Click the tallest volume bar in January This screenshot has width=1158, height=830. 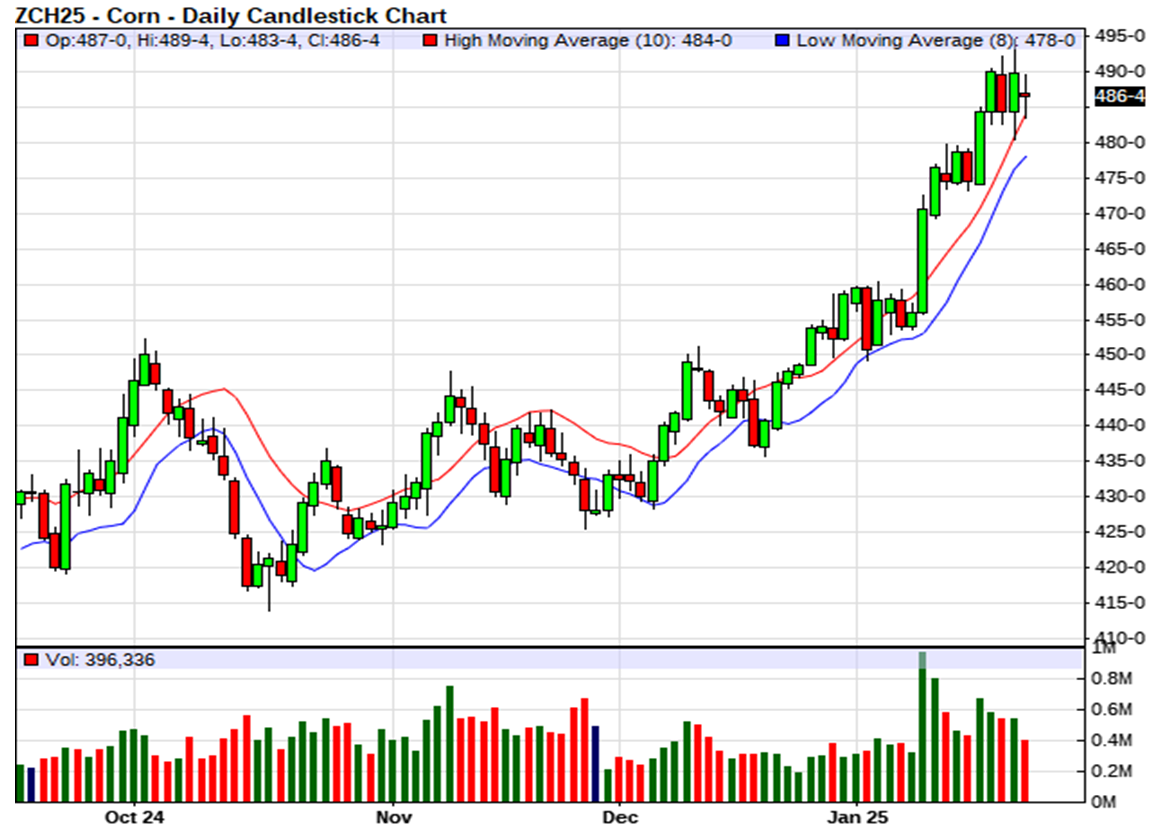coord(923,730)
